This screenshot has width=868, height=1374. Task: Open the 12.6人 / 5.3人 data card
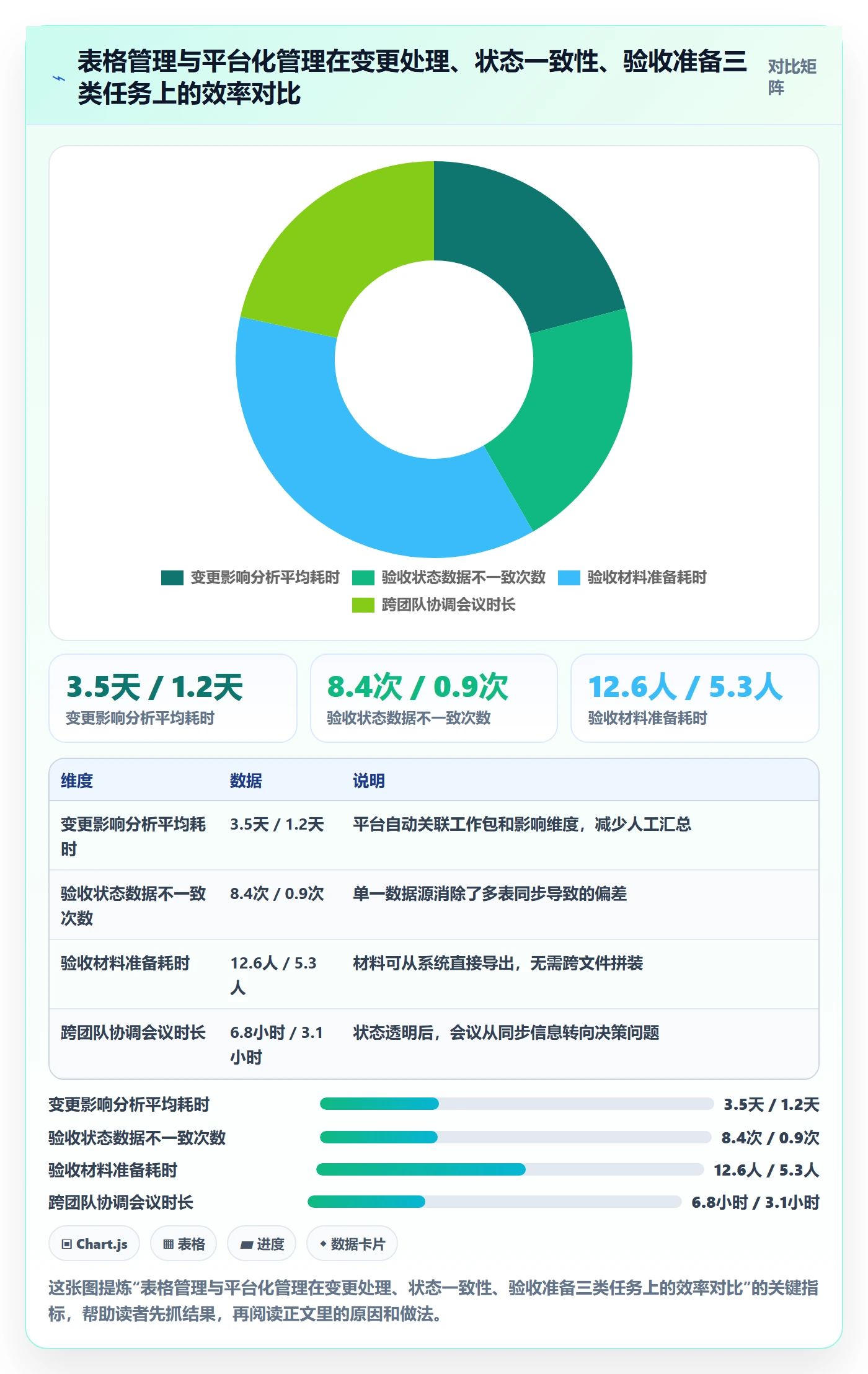695,698
